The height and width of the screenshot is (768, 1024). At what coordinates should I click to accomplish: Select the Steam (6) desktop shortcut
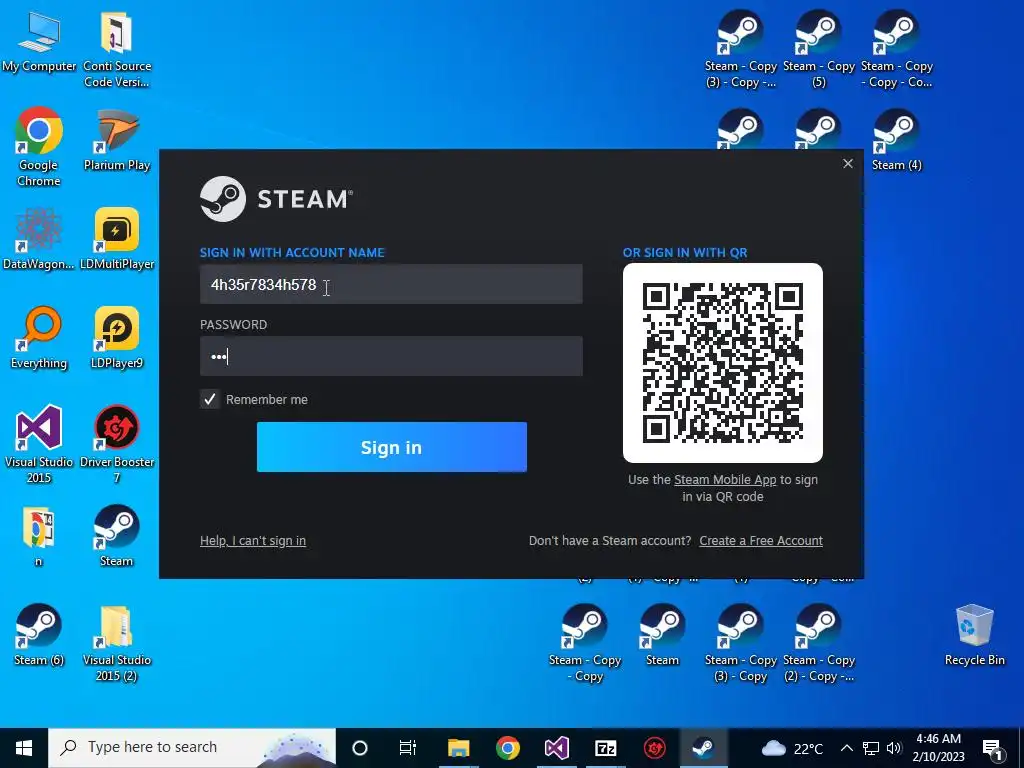click(39, 635)
